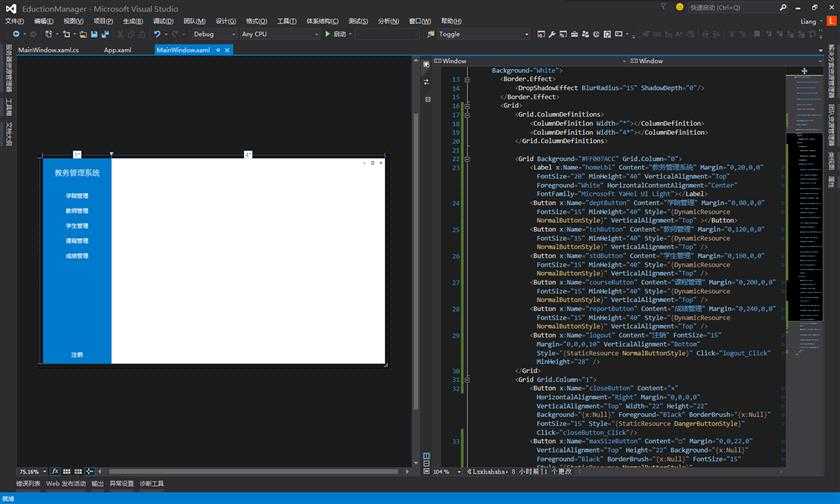Click the split editor plus icon
This screenshot has width=840, height=504.
(x=804, y=71)
